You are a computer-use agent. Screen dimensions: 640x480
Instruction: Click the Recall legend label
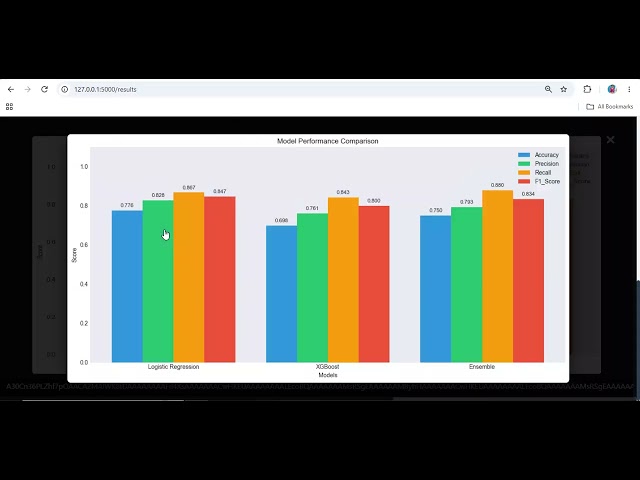tap(543, 173)
